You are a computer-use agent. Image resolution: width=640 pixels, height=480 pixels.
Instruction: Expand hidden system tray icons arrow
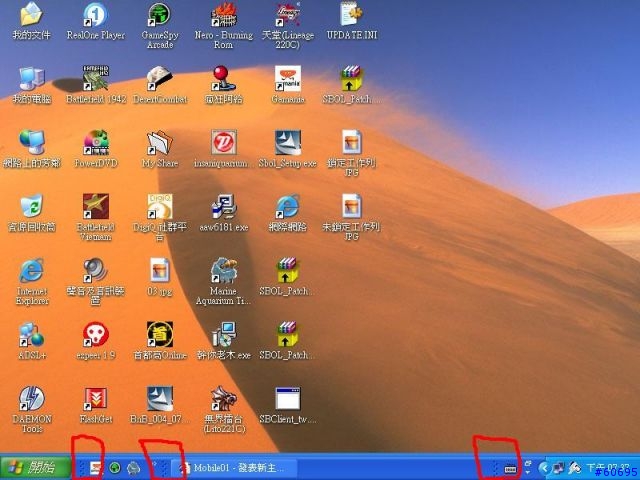[x=543, y=468]
